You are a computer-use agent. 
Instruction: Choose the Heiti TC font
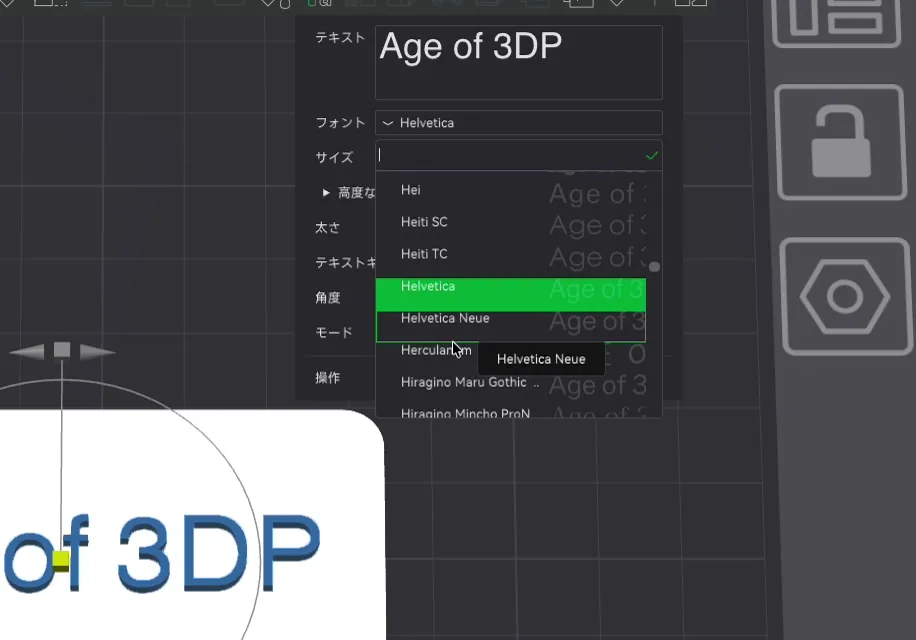tap(511, 255)
